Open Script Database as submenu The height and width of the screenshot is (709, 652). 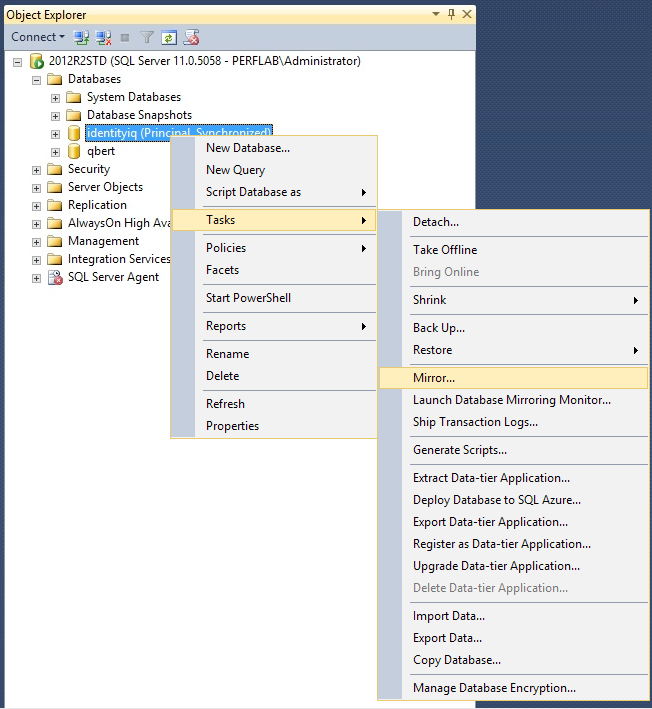(274, 192)
